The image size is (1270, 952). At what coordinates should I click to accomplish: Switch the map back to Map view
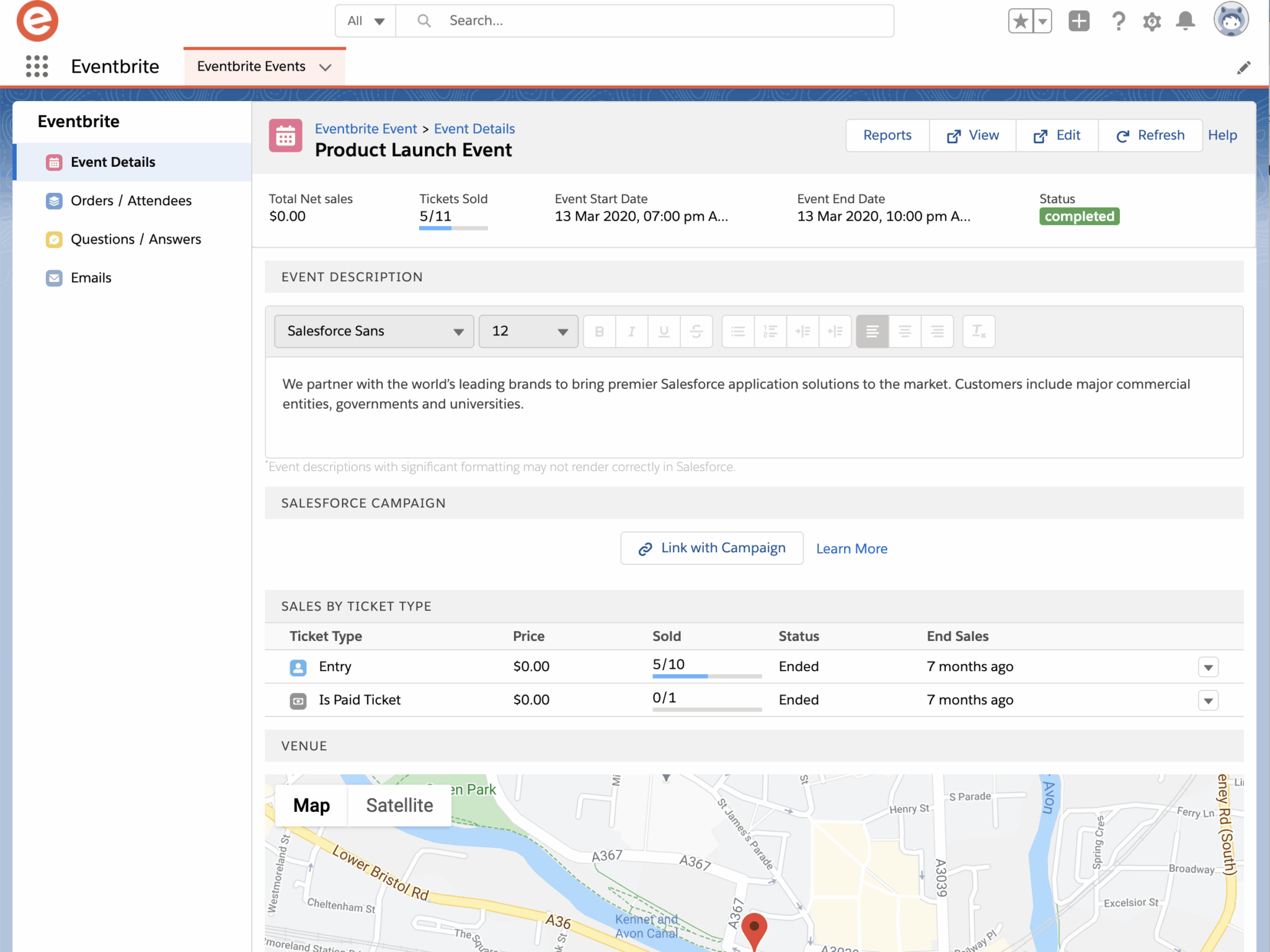(311, 805)
